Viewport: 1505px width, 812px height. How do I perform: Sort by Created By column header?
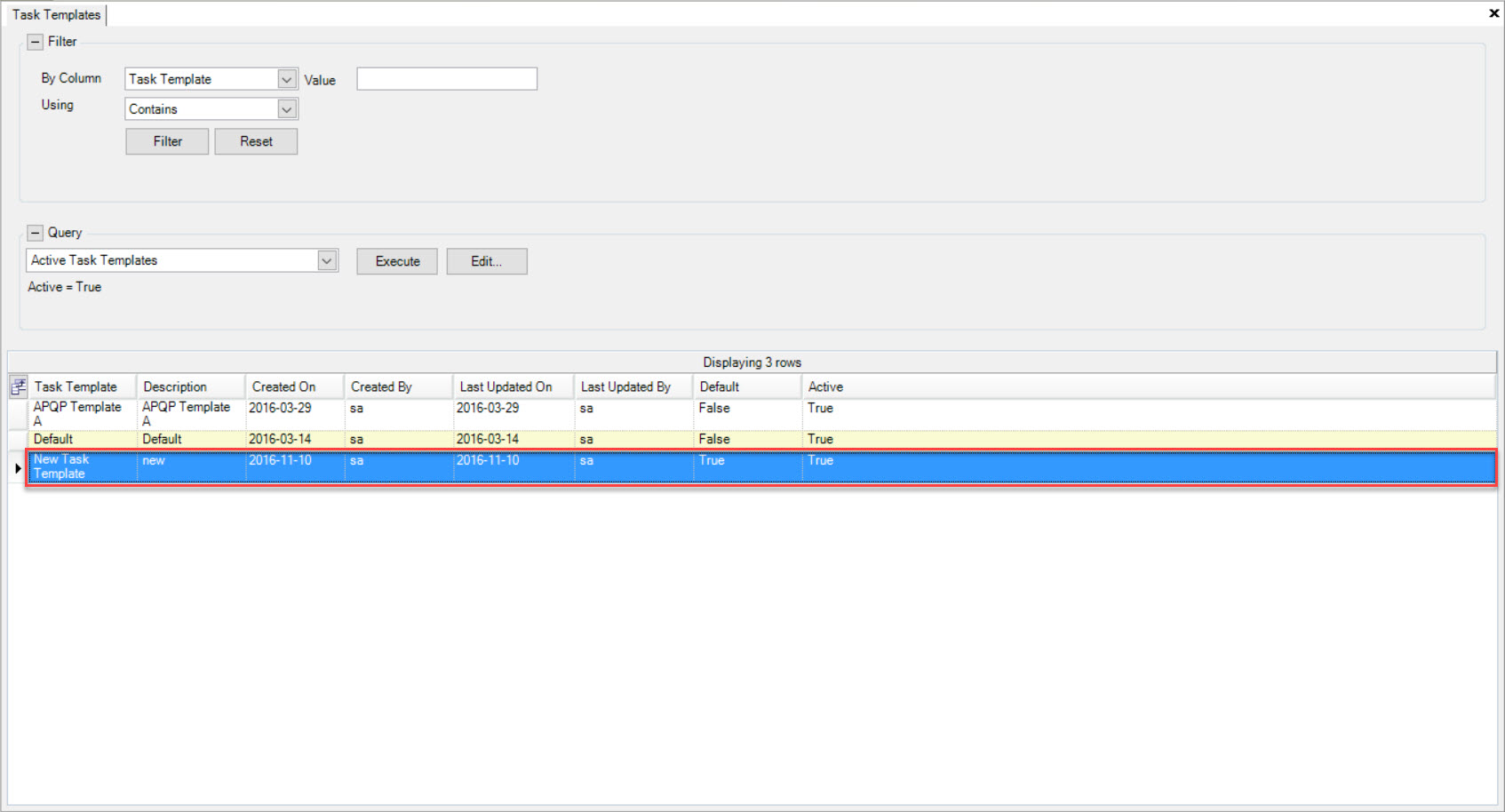399,386
